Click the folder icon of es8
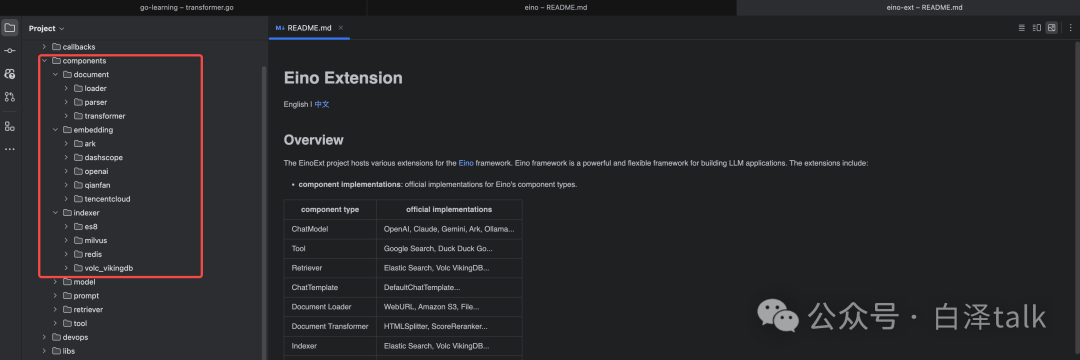The width and height of the screenshot is (1080, 360). 79,226
